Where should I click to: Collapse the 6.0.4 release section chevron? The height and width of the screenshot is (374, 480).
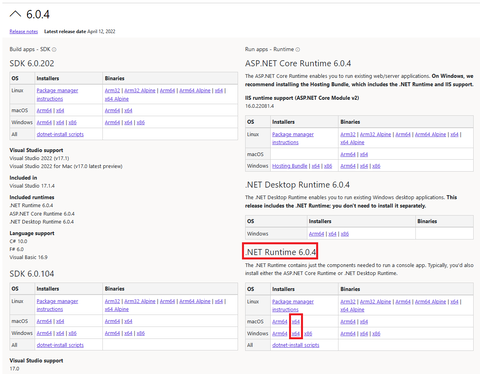[x=15, y=14]
